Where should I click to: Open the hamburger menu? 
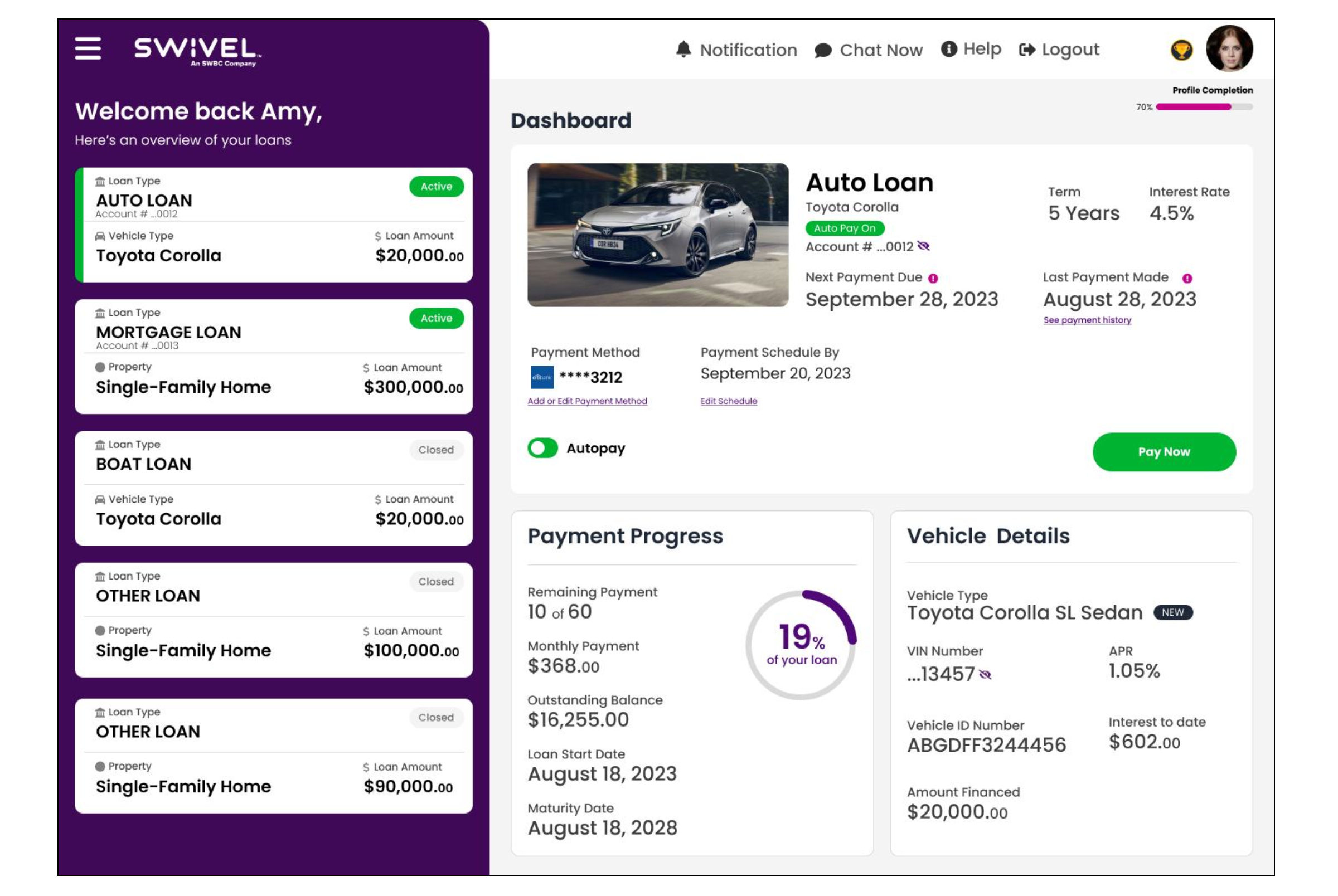(x=88, y=48)
